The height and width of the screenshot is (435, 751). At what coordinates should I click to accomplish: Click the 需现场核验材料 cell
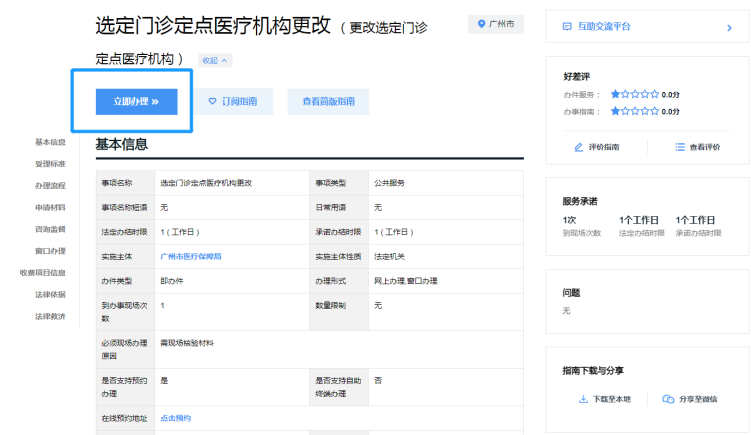(339, 349)
